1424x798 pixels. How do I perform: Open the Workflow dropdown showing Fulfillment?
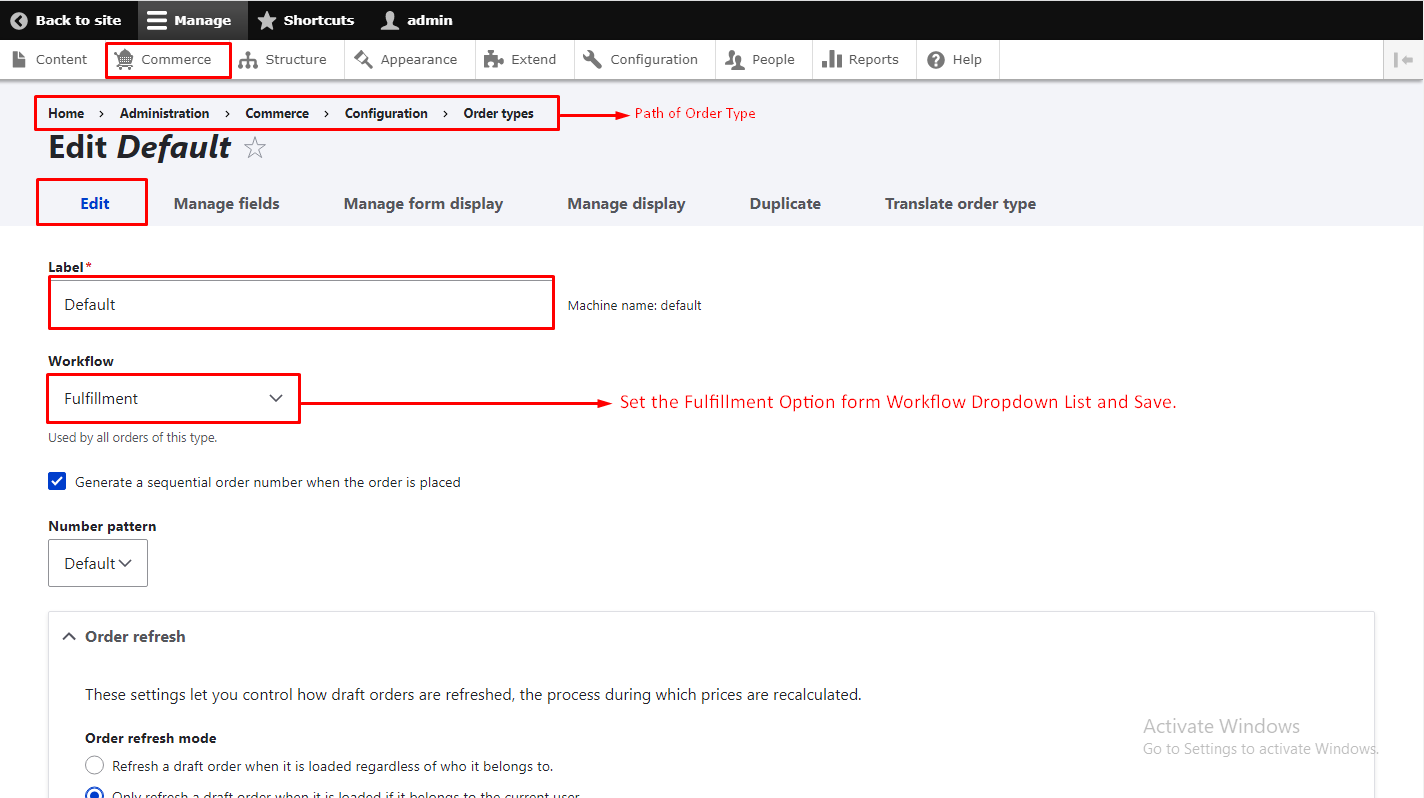(x=173, y=399)
